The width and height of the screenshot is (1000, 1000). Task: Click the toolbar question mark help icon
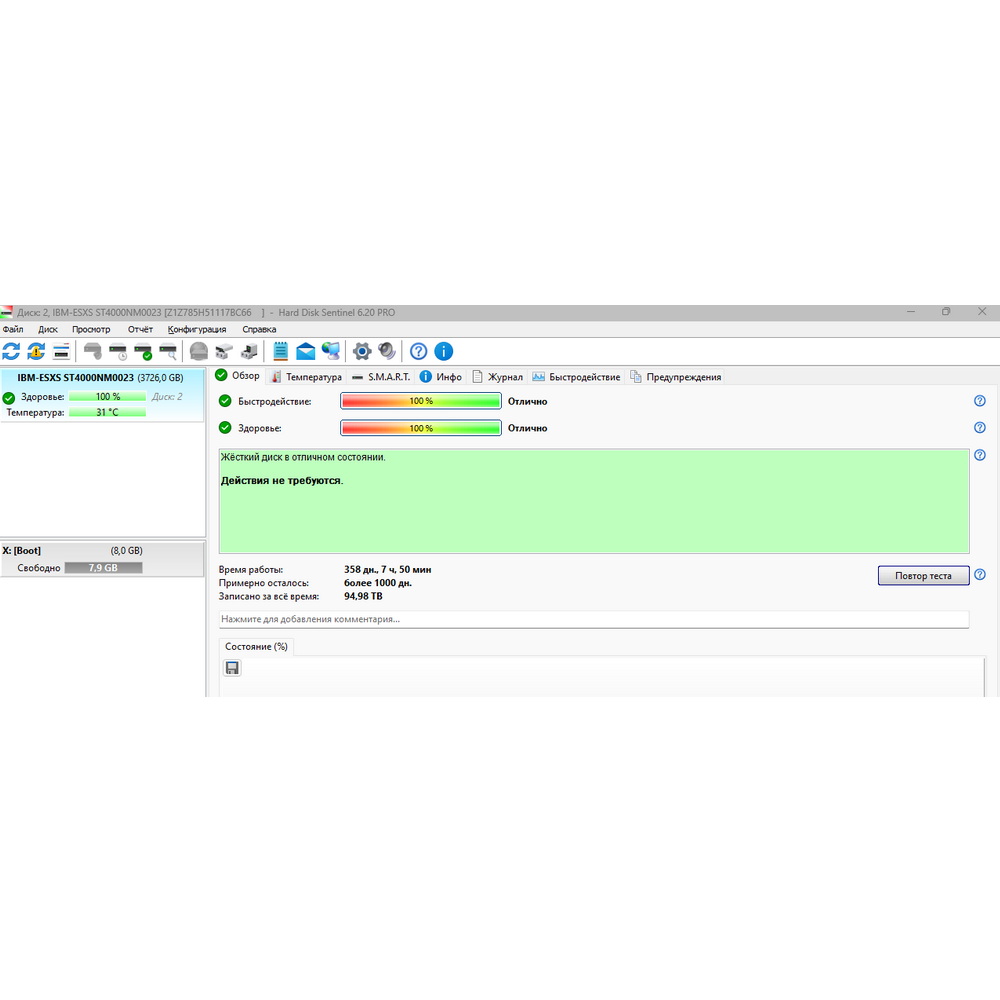click(418, 351)
